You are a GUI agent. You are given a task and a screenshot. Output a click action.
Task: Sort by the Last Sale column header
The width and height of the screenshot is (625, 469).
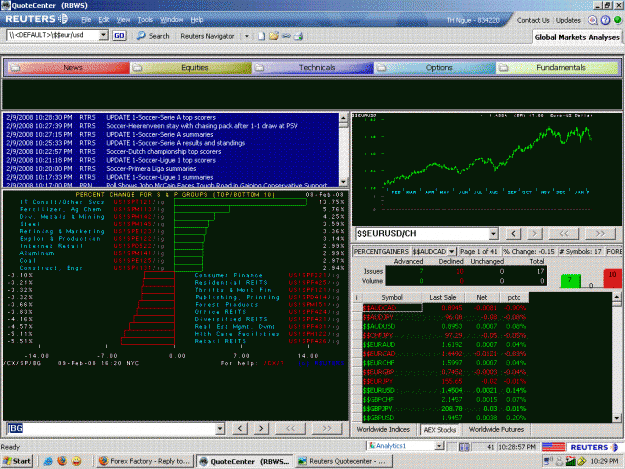pos(442,297)
